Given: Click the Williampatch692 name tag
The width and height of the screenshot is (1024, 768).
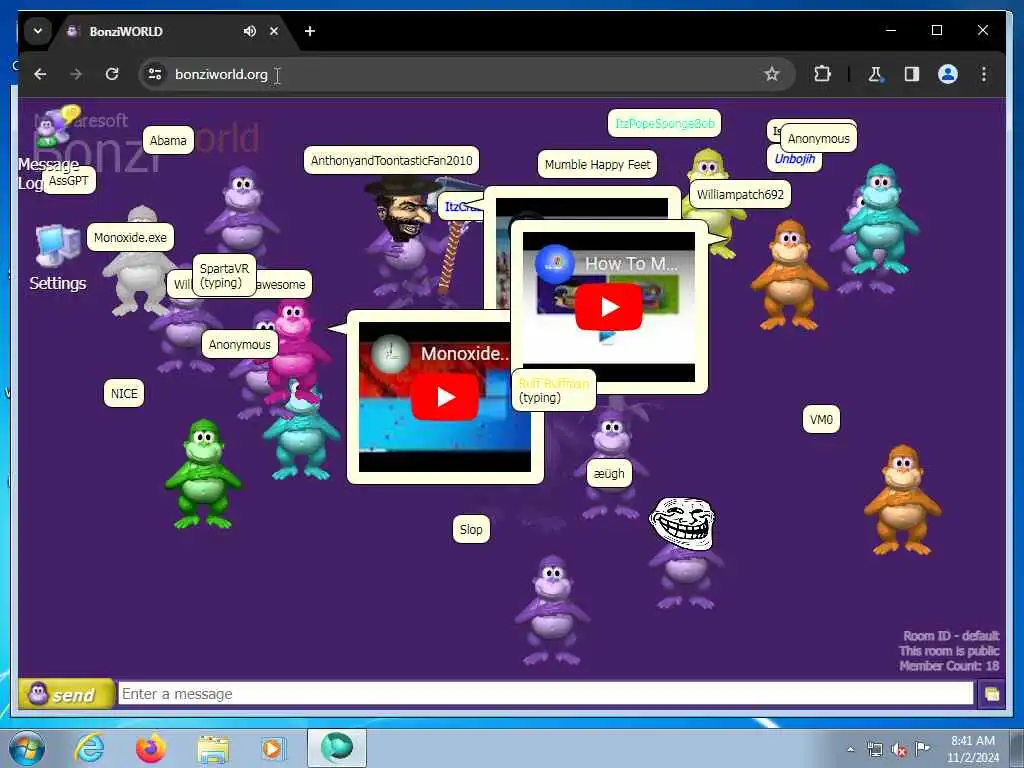Looking at the screenshot, I should (740, 194).
